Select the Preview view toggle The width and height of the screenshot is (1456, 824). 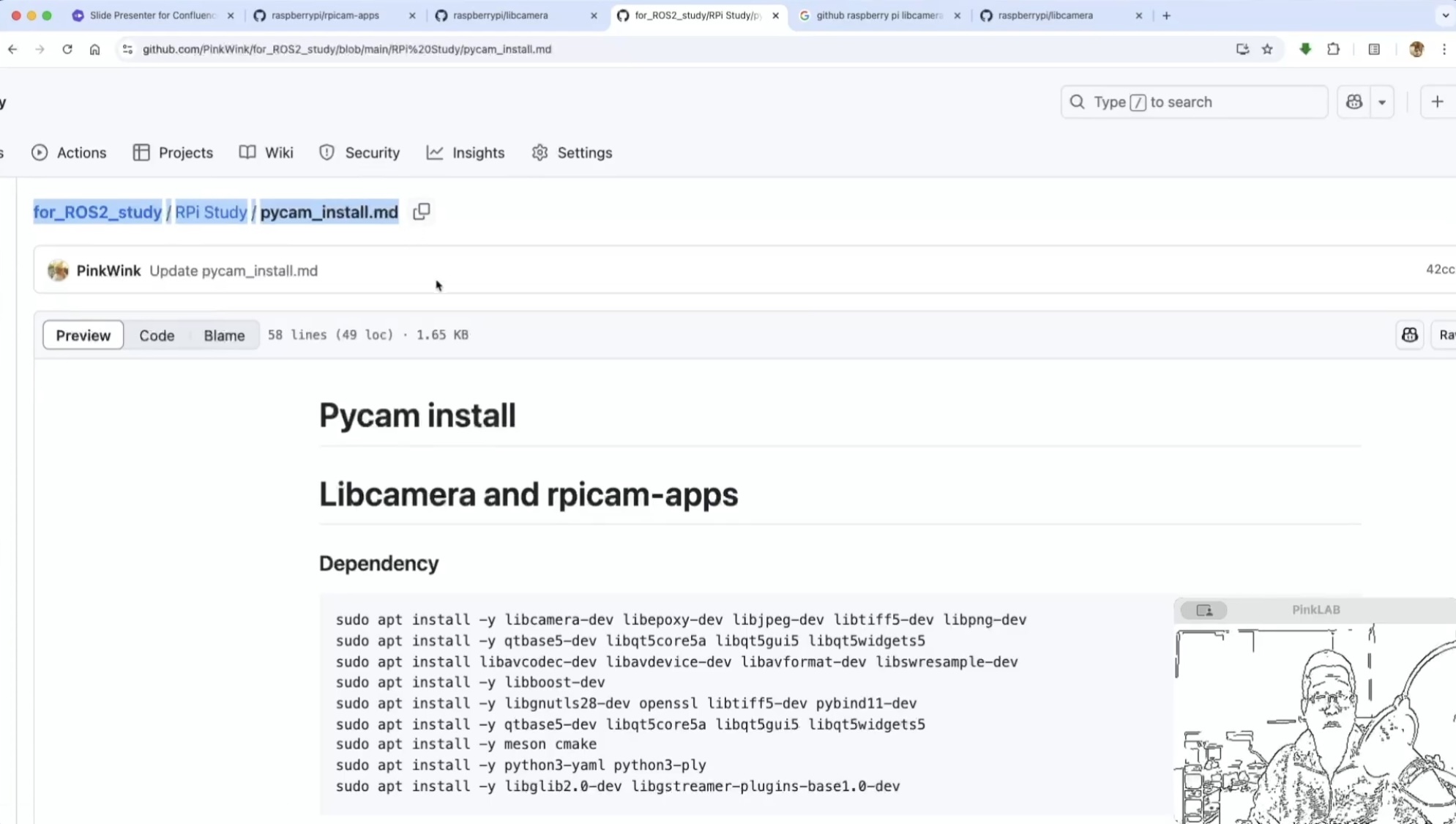point(83,335)
